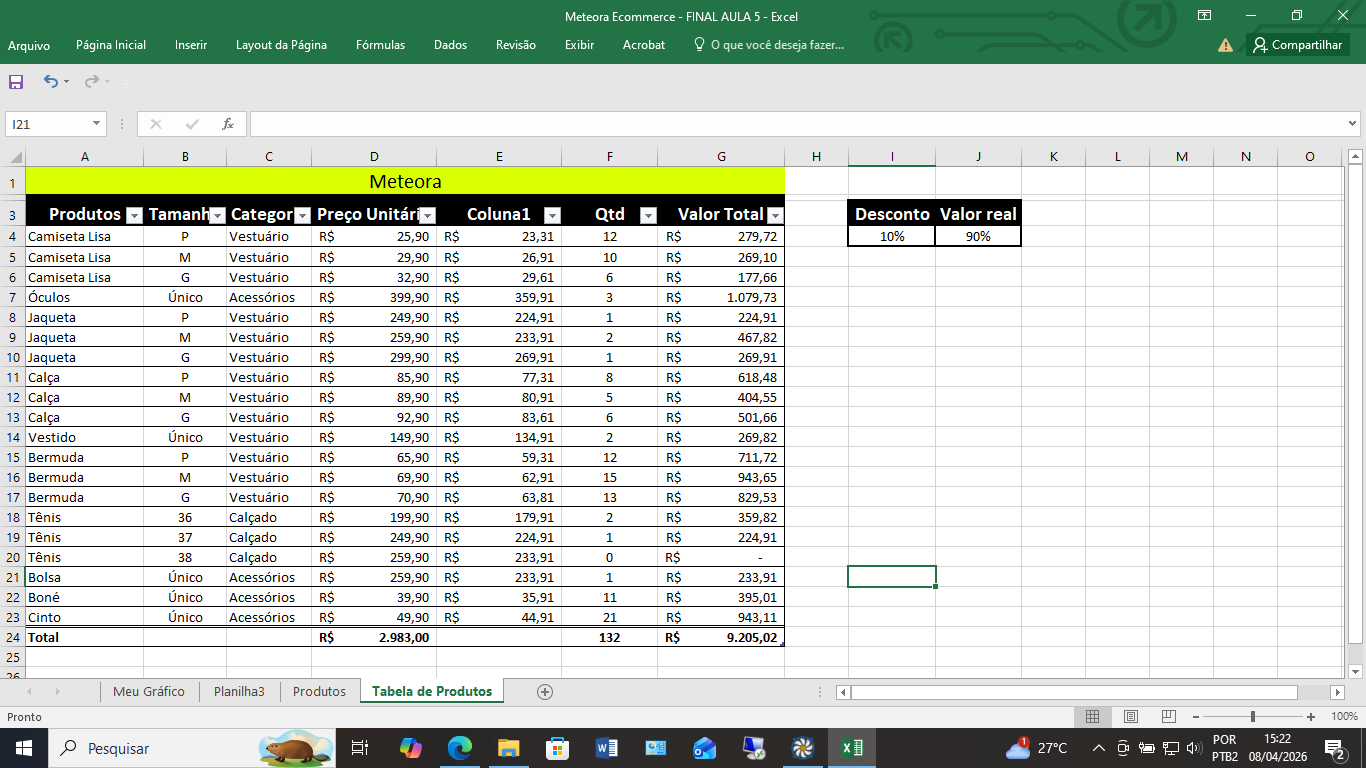Save the workbook with the floppy icon

tap(16, 82)
